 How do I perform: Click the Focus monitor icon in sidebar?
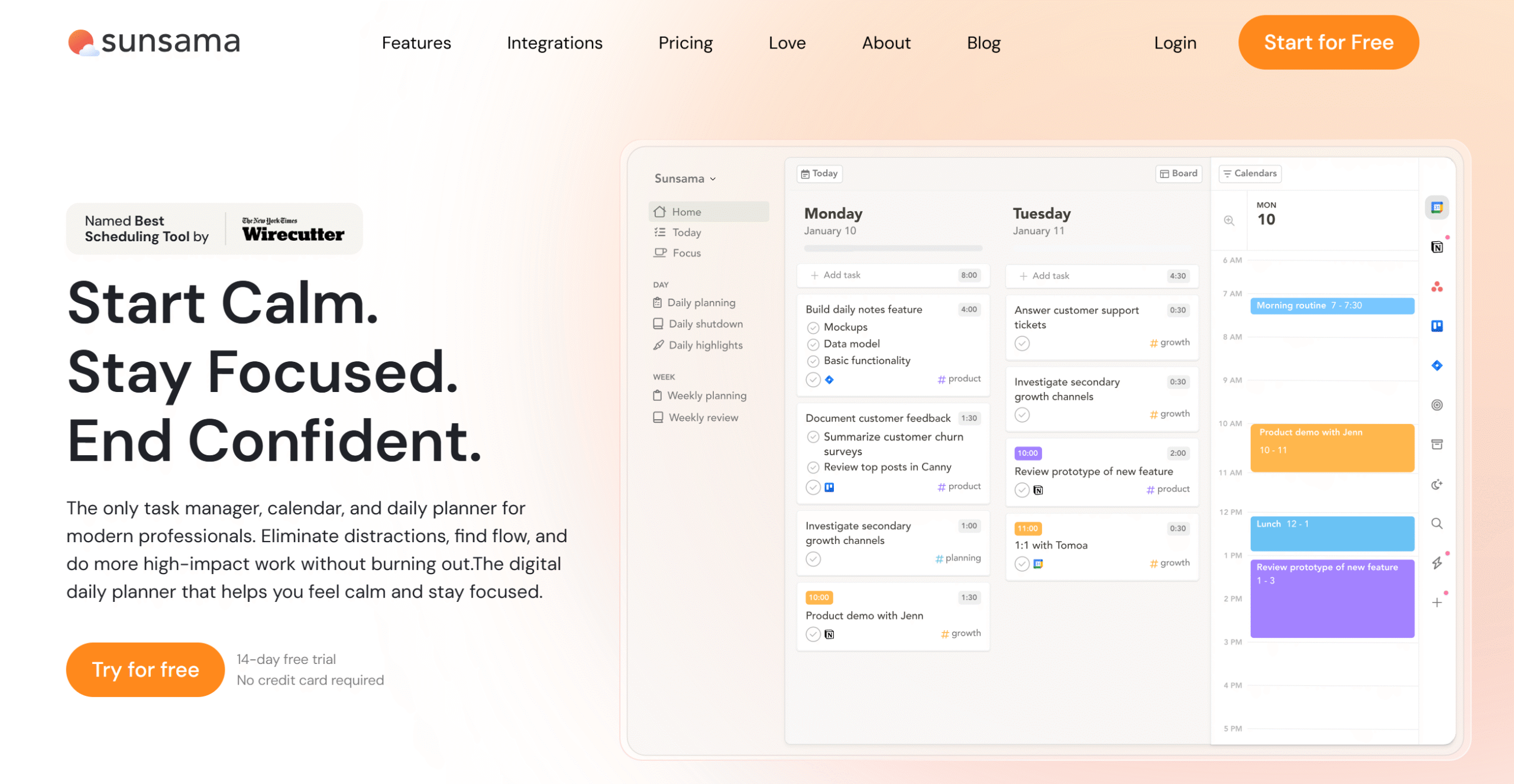click(x=660, y=253)
